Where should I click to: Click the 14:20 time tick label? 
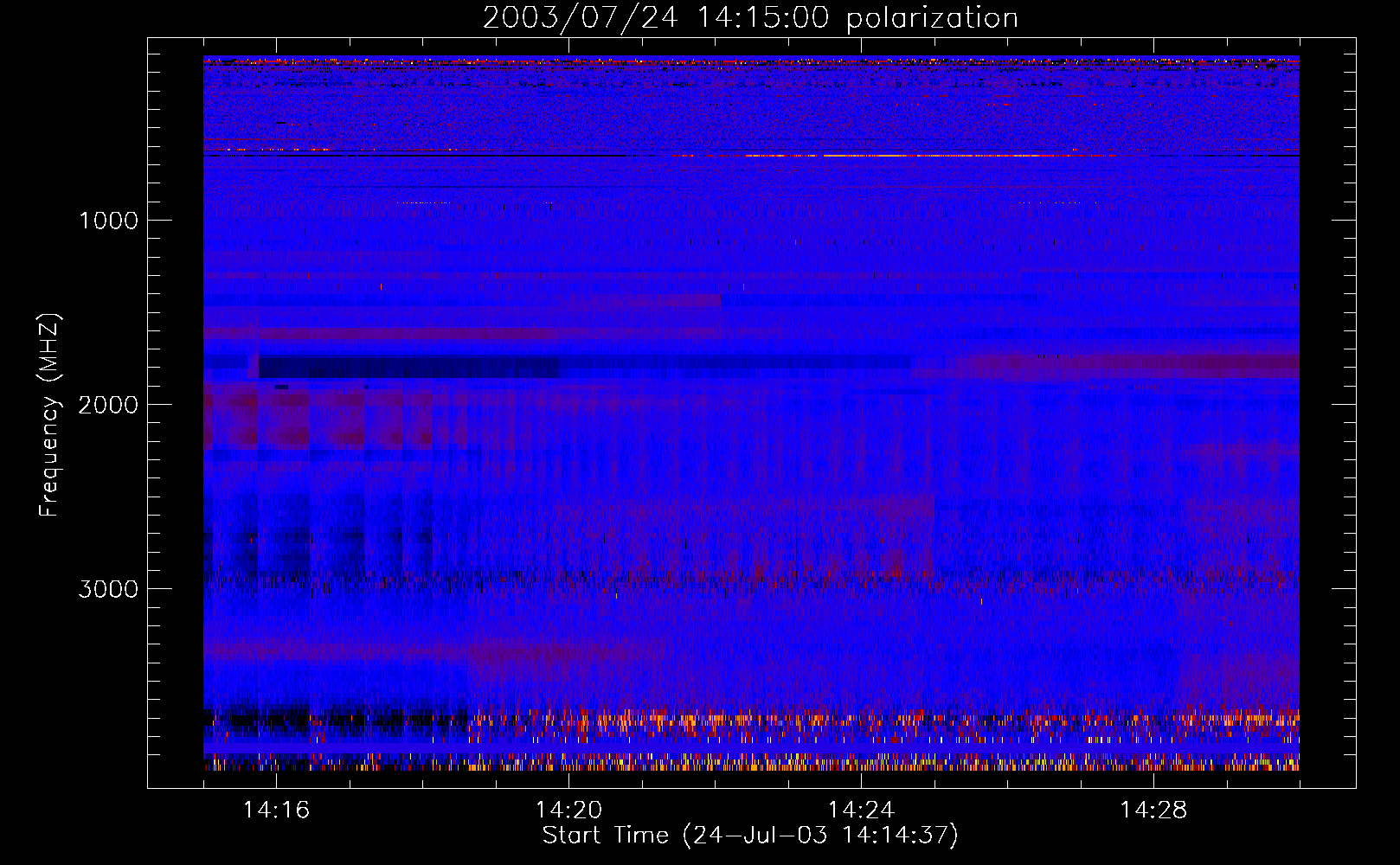[x=568, y=811]
